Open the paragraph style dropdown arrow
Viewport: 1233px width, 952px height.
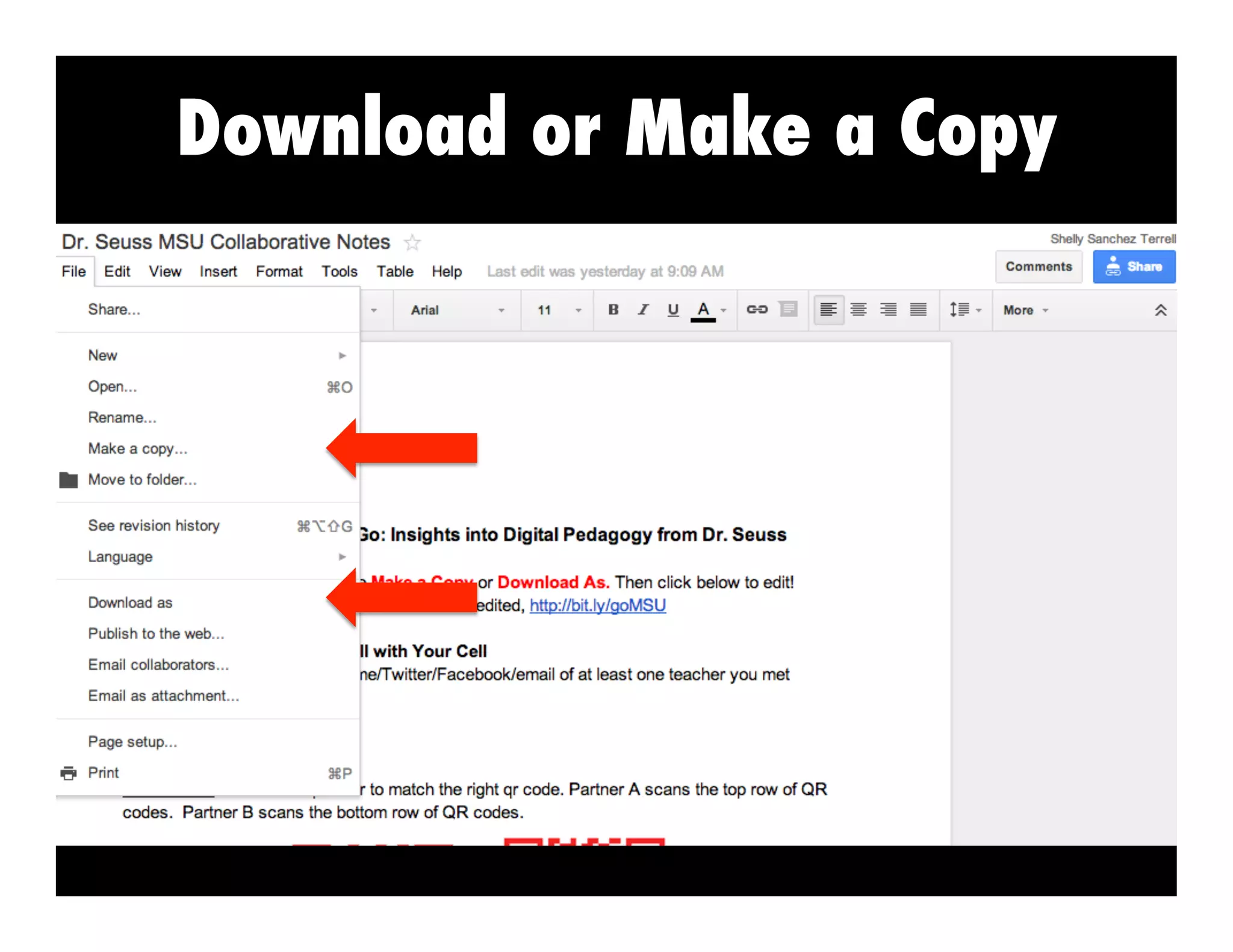(374, 311)
